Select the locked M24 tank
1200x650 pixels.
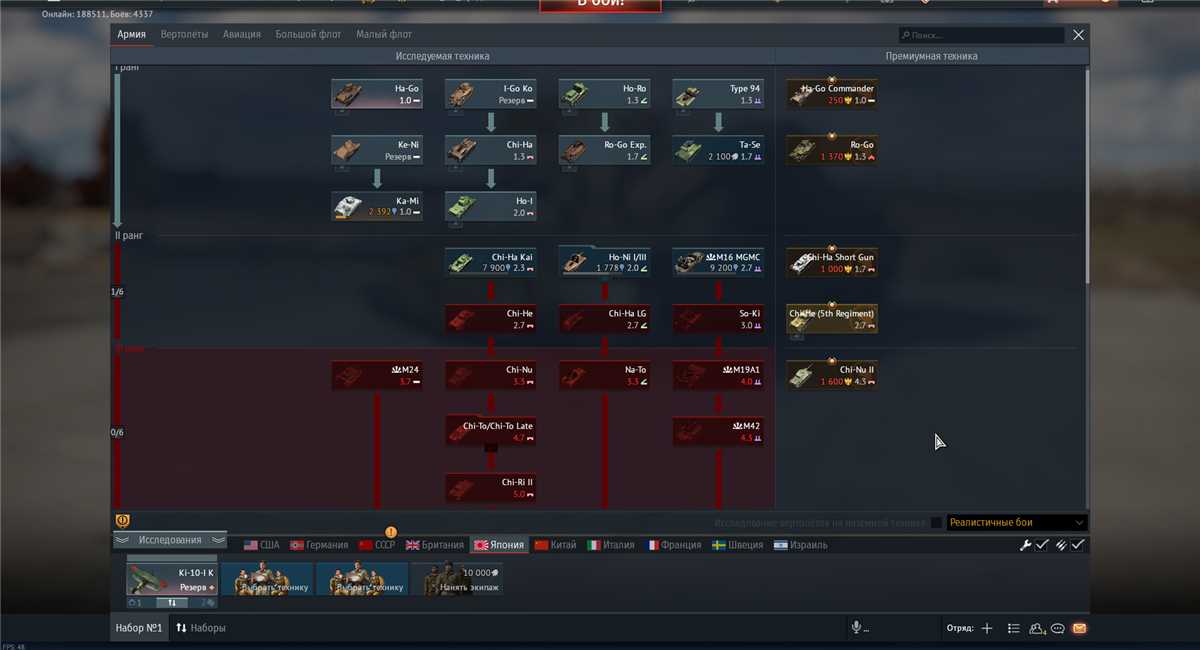(377, 375)
